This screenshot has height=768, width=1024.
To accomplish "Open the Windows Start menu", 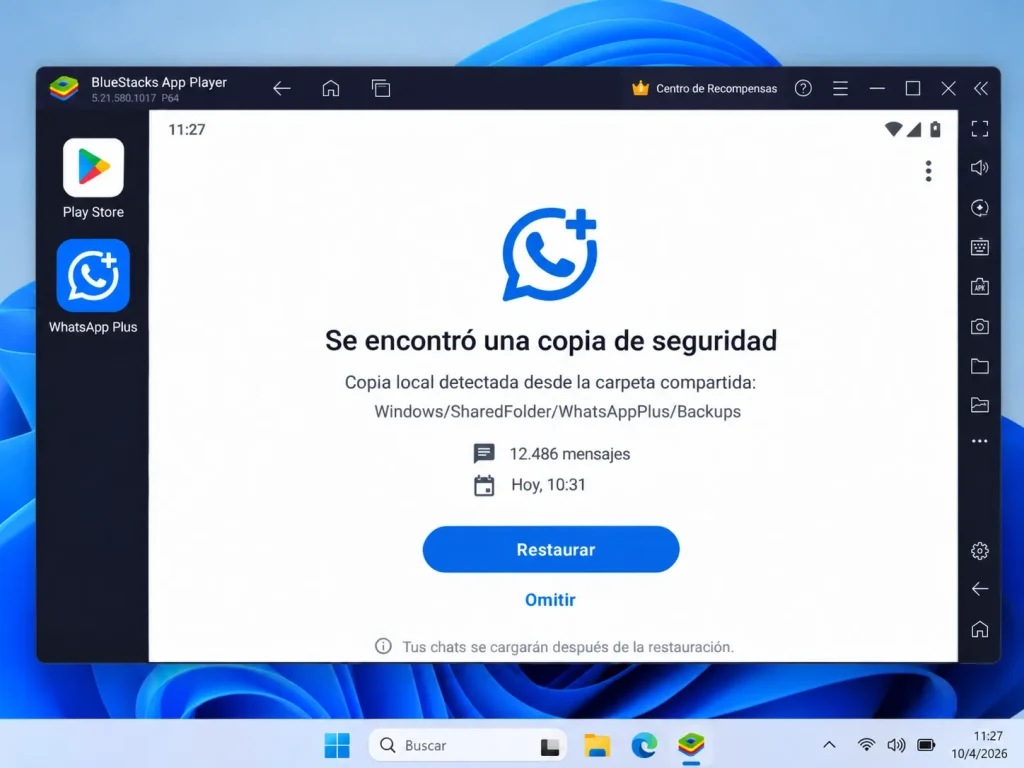I will tap(337, 745).
